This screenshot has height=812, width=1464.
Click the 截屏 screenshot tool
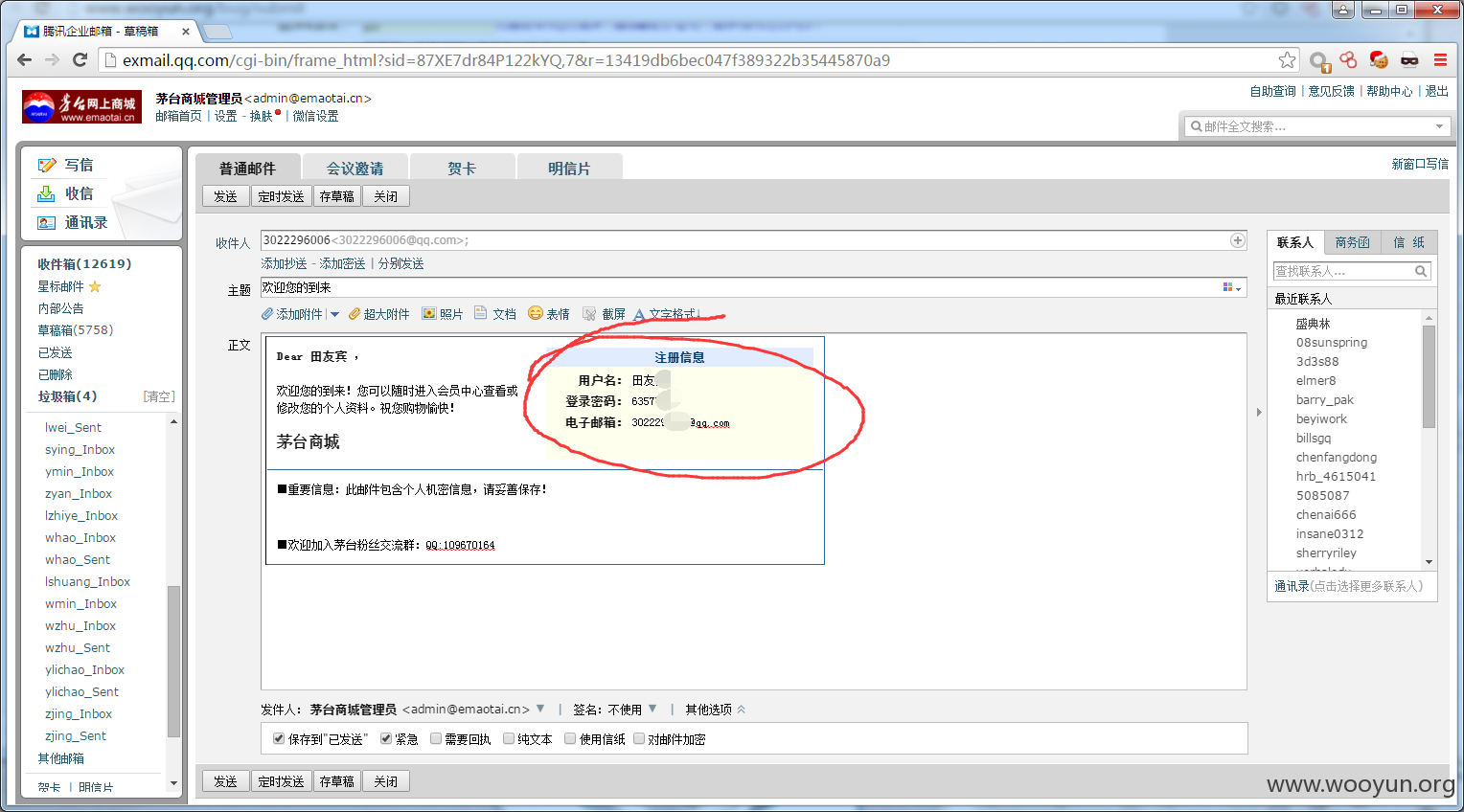click(590, 313)
